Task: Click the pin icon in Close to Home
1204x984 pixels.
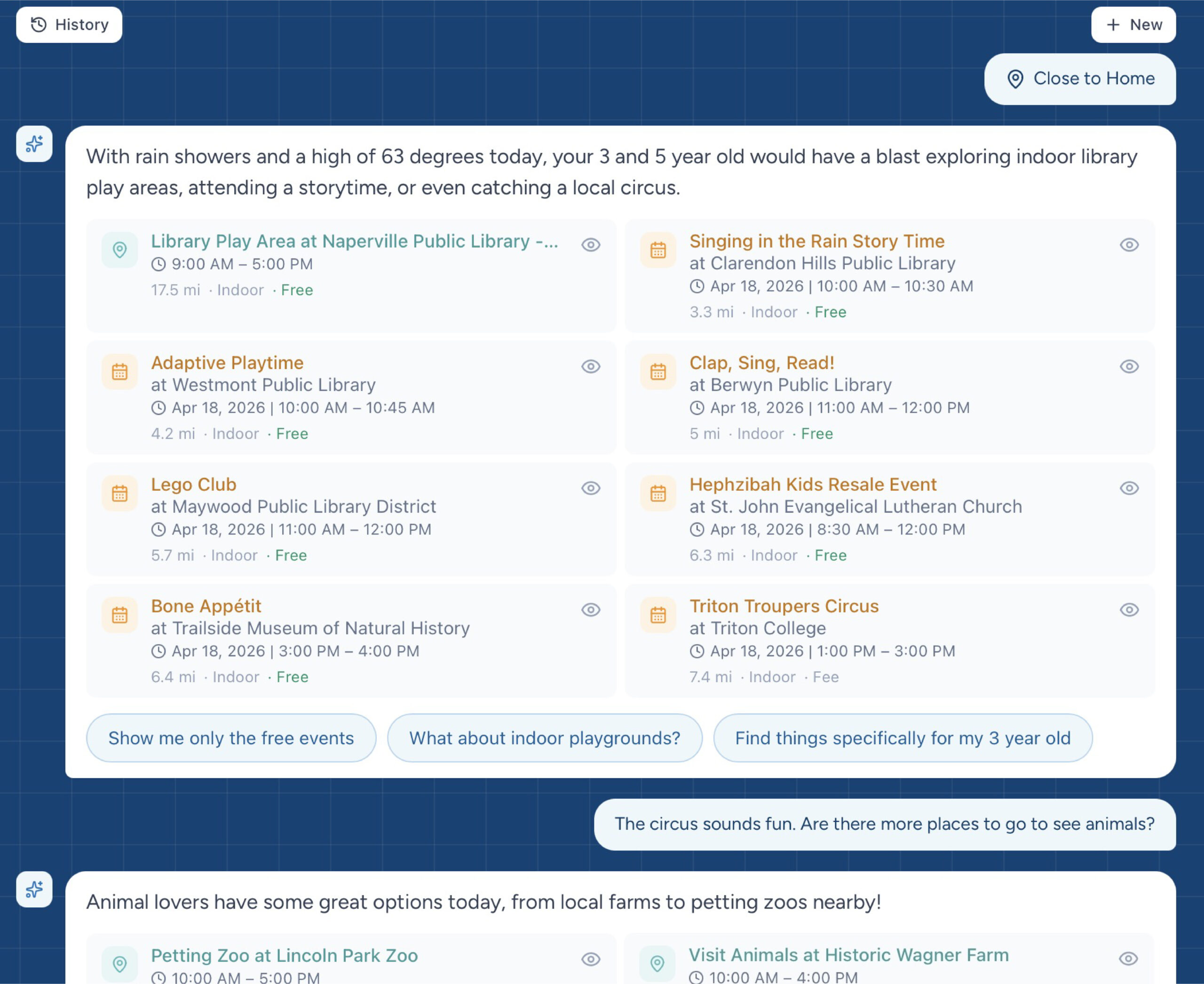Action: pos(1015,79)
